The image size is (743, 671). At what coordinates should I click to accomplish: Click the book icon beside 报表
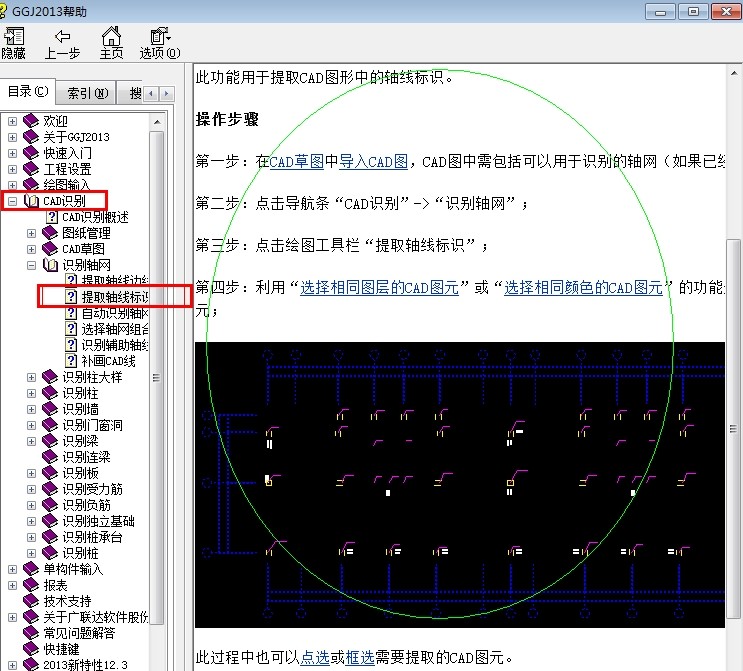pyautogui.click(x=31, y=585)
